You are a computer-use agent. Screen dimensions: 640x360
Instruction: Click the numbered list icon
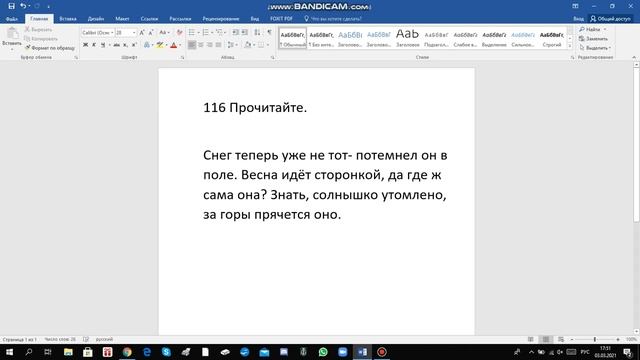point(205,32)
